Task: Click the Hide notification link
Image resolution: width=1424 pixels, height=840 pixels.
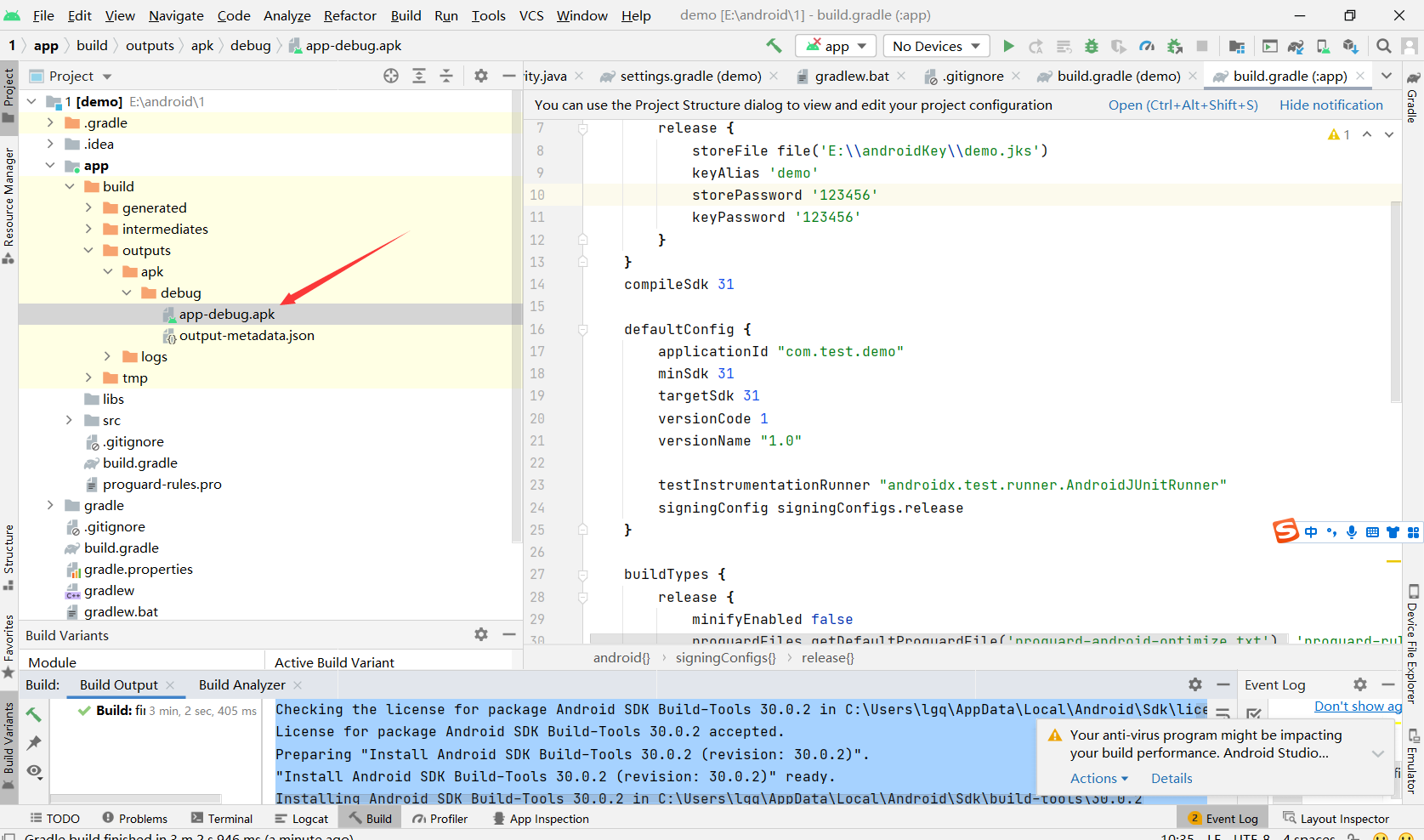Action: tap(1330, 105)
